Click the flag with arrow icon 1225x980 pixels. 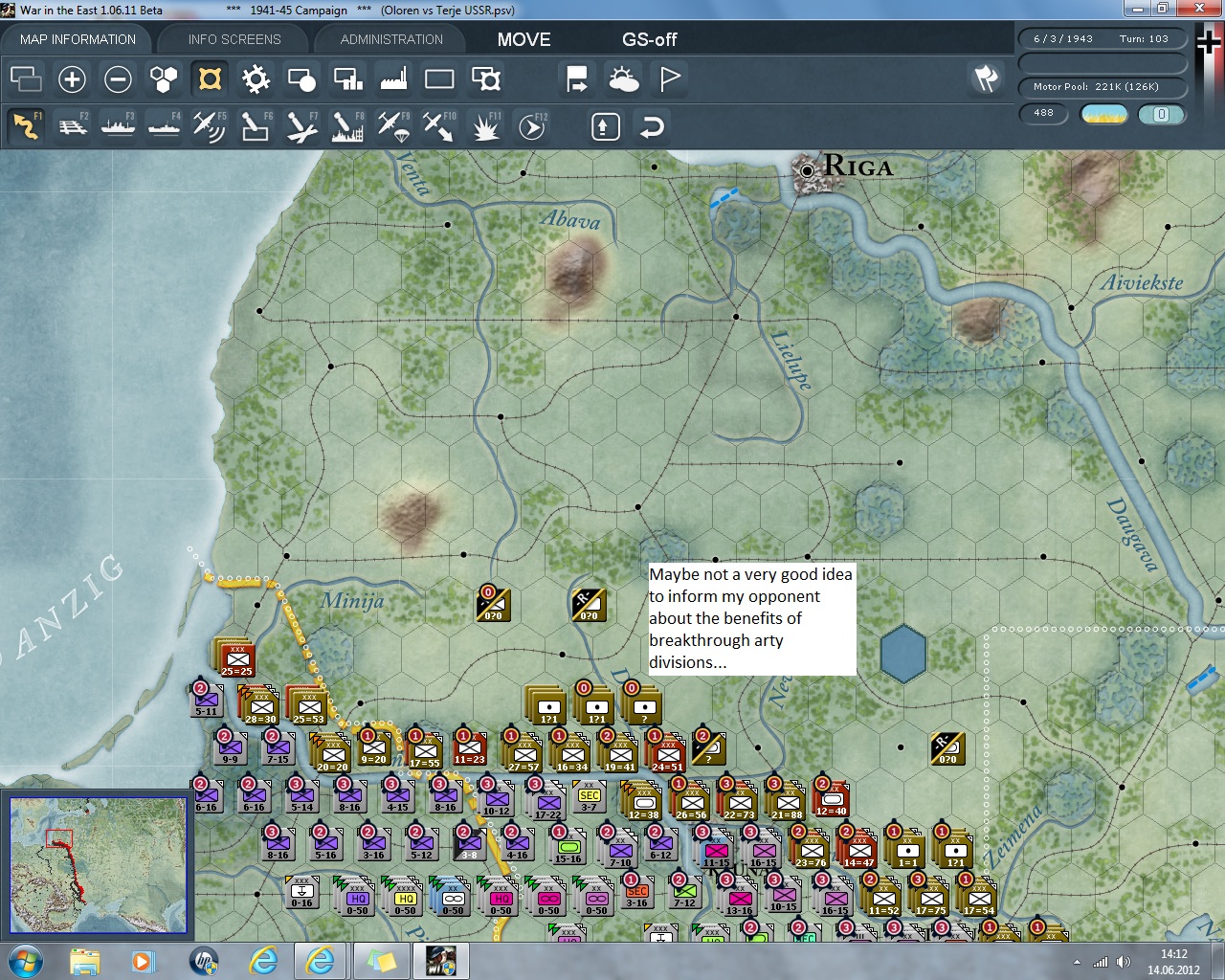click(577, 78)
